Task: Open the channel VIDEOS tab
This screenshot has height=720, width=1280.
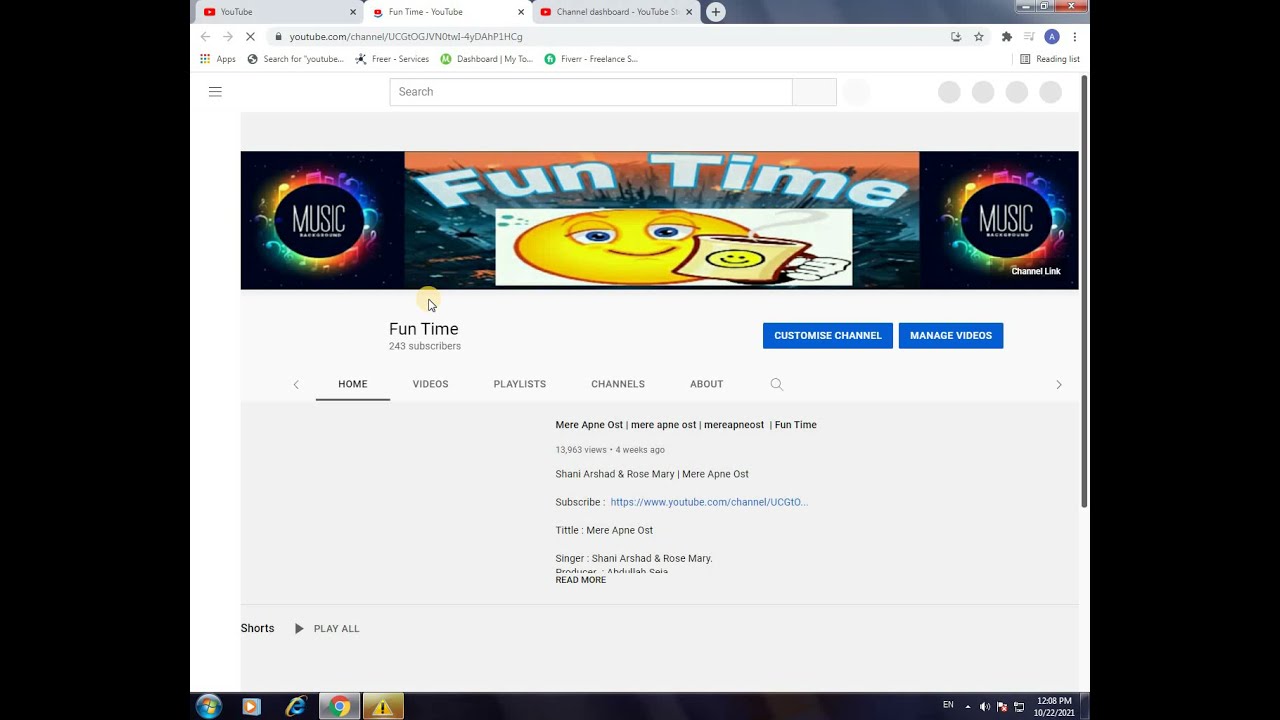Action: pyautogui.click(x=430, y=384)
